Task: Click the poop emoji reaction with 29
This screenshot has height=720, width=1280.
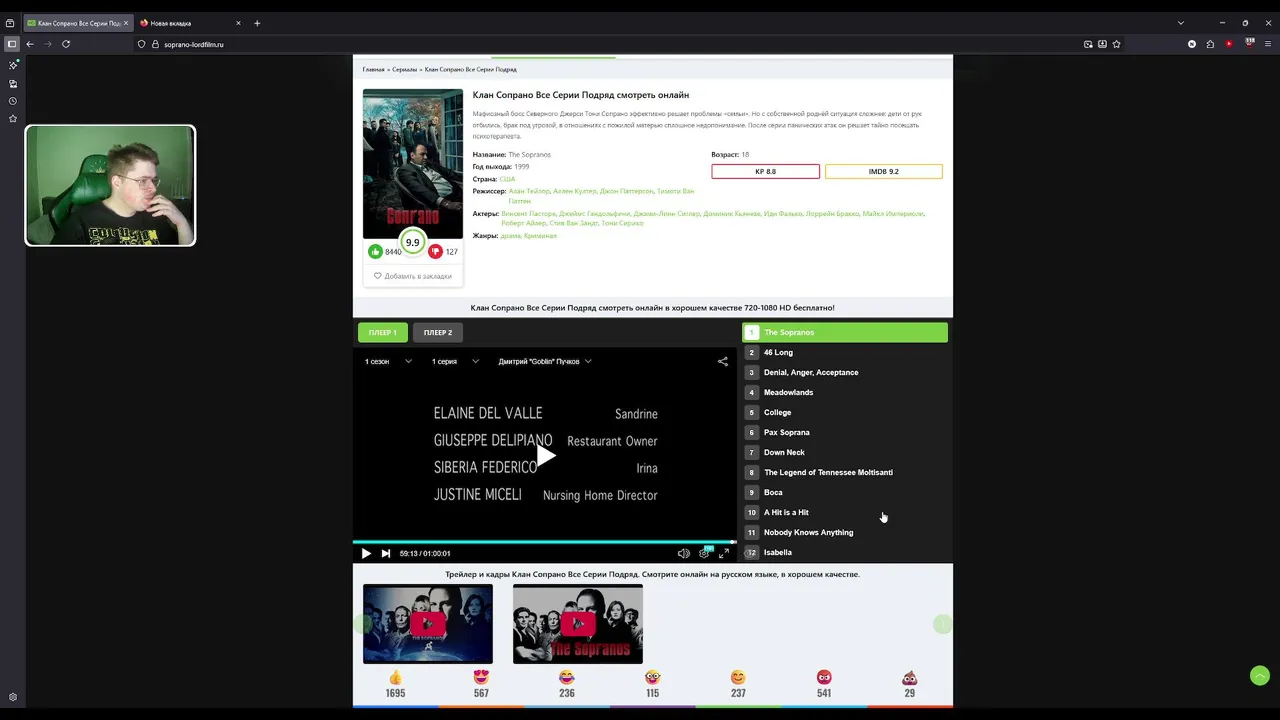Action: coord(909,678)
